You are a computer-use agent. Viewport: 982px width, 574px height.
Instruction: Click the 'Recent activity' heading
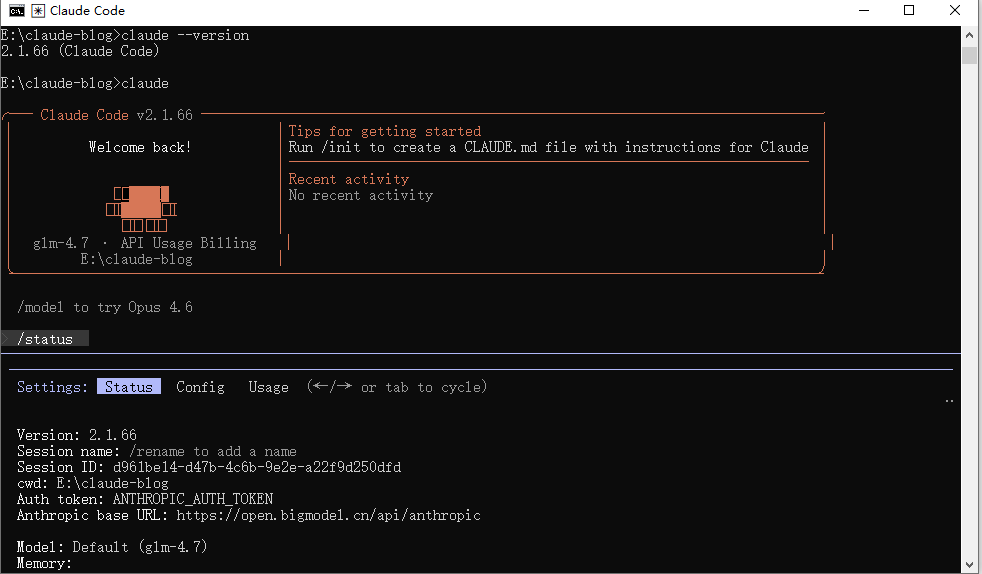pos(349,179)
